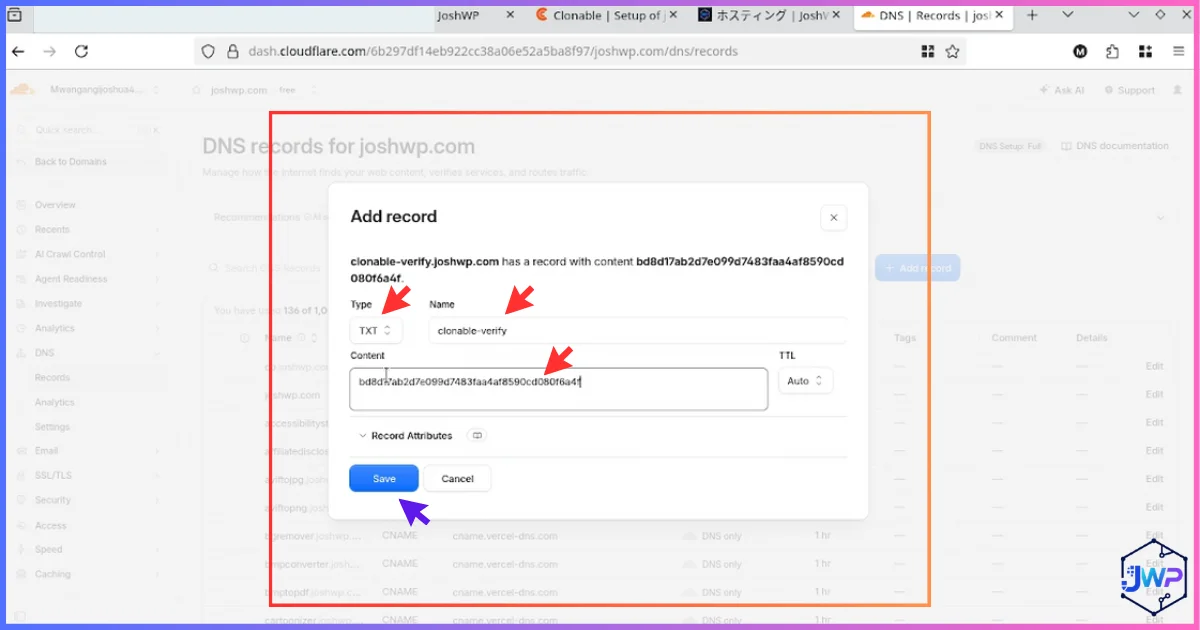Click the Record Attributes info badge icon

pyautogui.click(x=477, y=436)
